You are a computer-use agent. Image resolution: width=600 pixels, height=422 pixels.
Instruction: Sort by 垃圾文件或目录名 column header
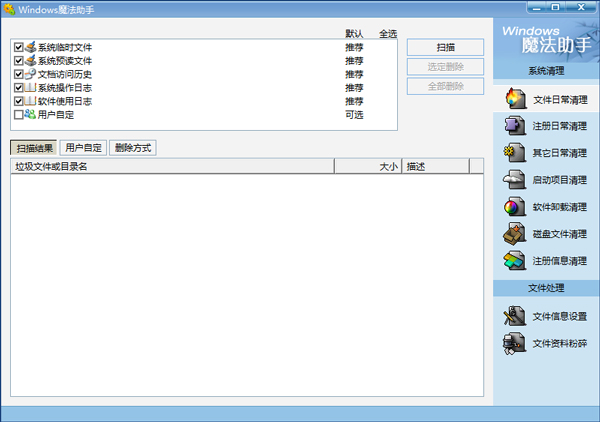173,166
